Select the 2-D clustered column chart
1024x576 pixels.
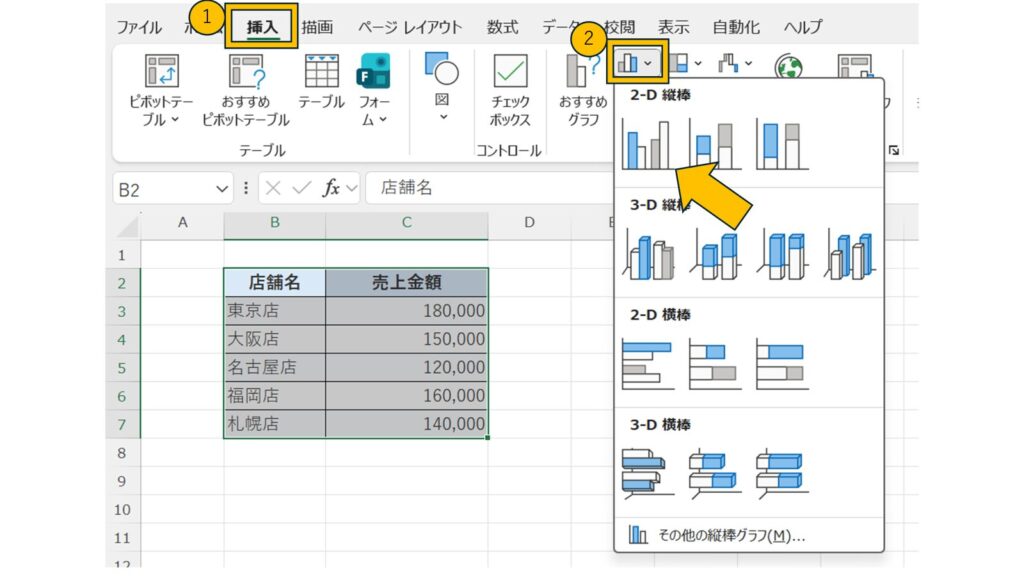tap(647, 145)
